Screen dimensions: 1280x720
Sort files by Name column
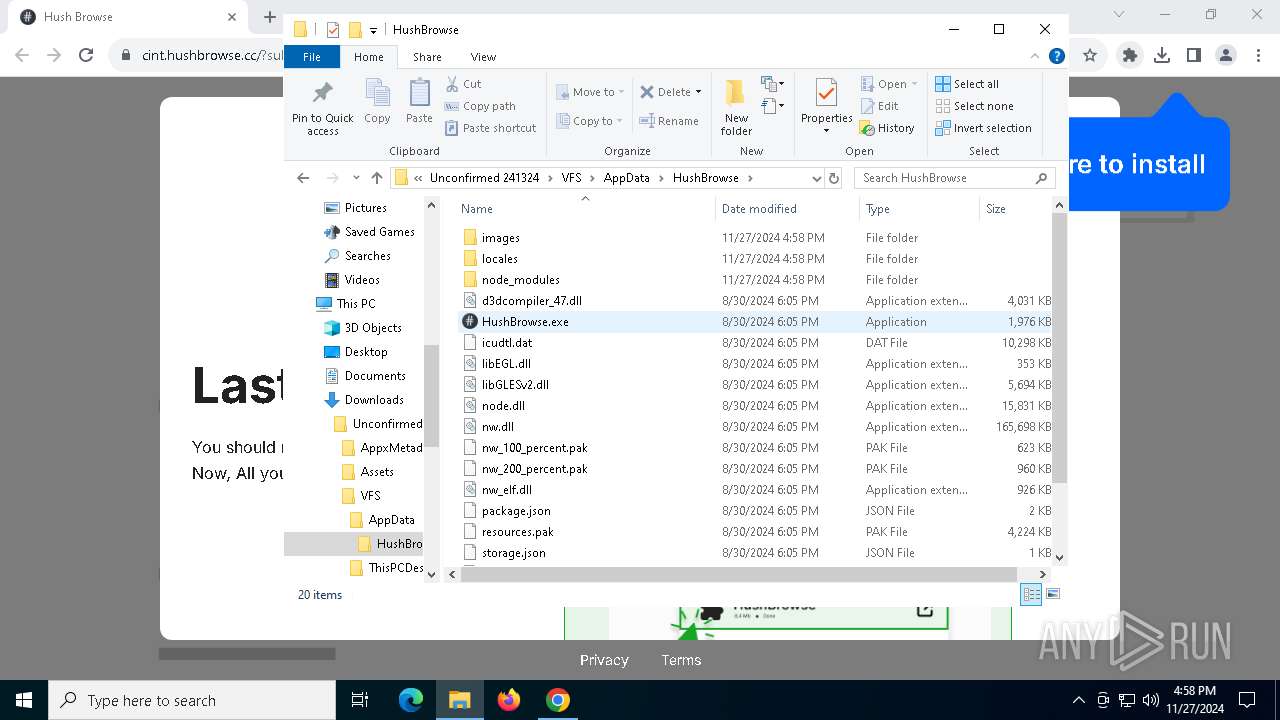585,208
